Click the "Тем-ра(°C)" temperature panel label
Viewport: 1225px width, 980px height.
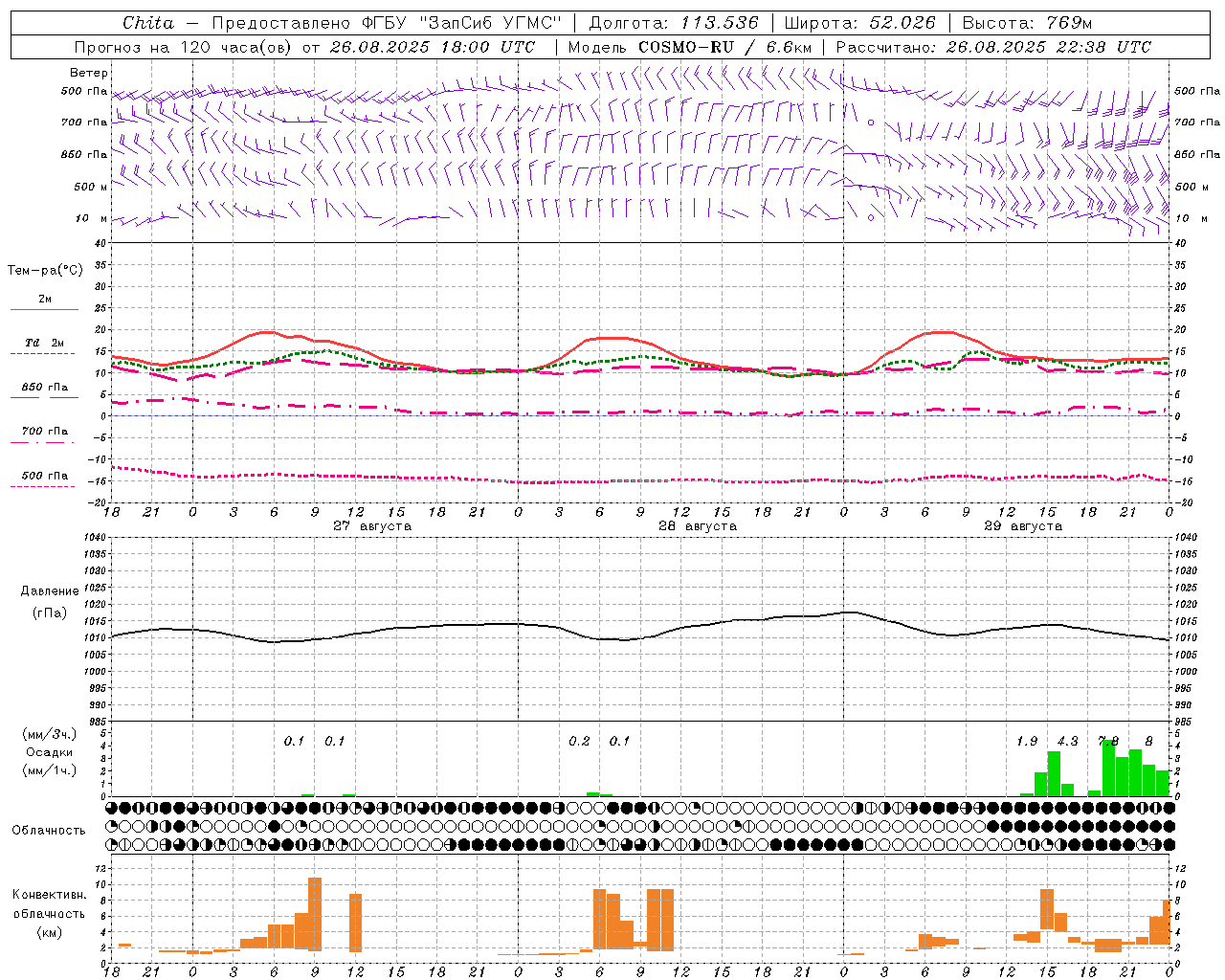point(45,271)
